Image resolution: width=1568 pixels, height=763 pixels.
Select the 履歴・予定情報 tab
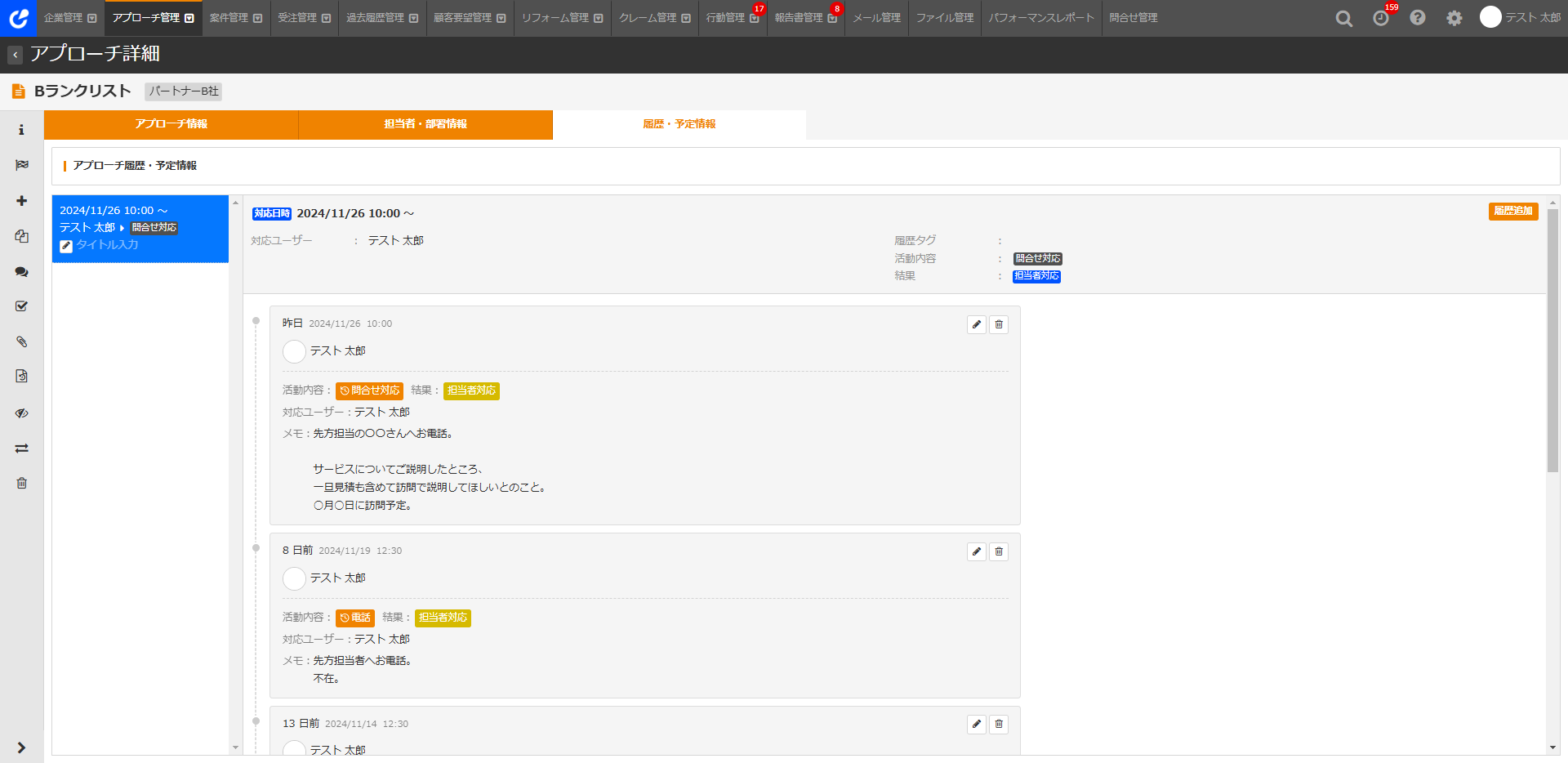pos(679,124)
